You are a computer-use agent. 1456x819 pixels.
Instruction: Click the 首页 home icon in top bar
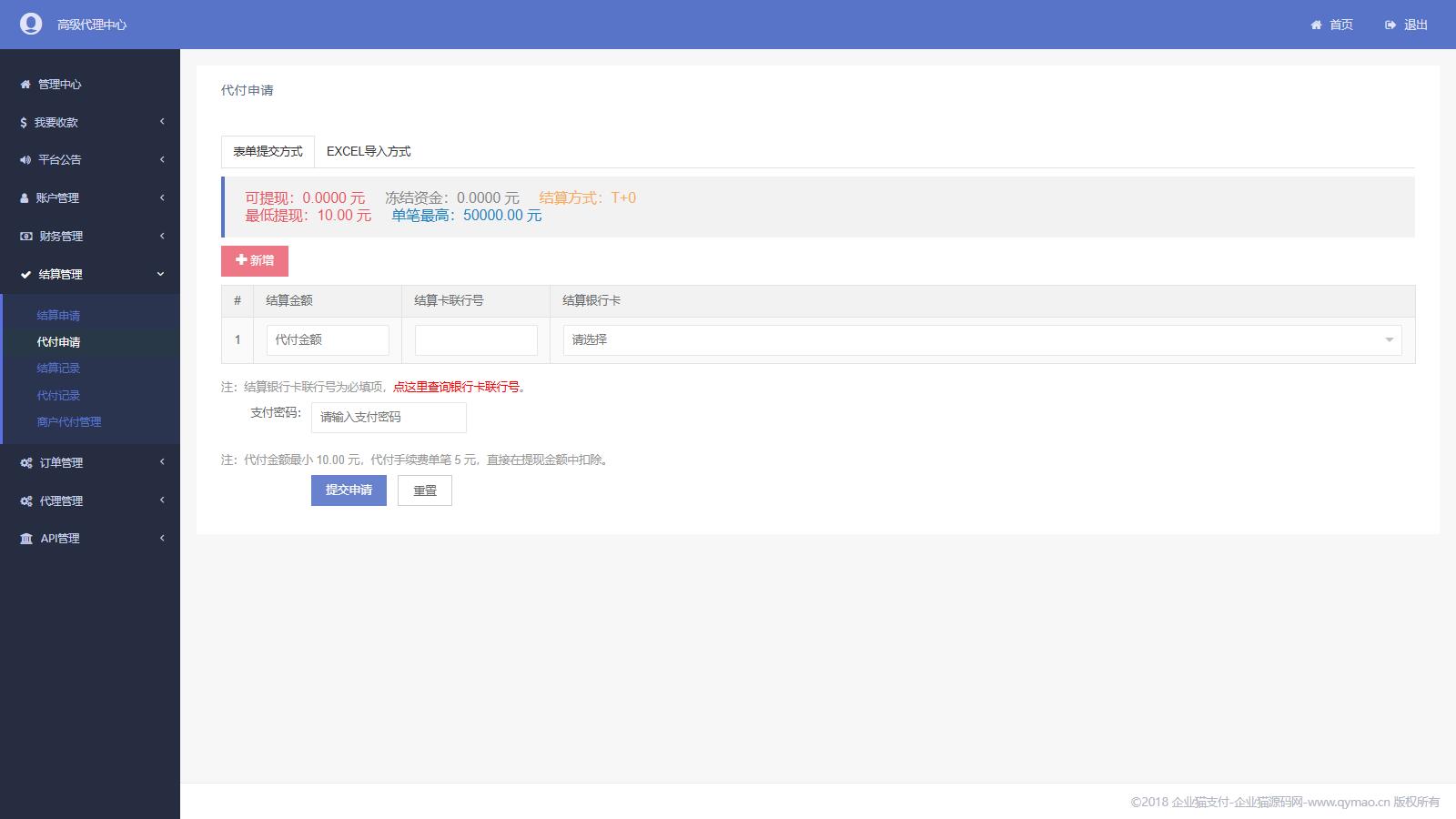point(1314,25)
